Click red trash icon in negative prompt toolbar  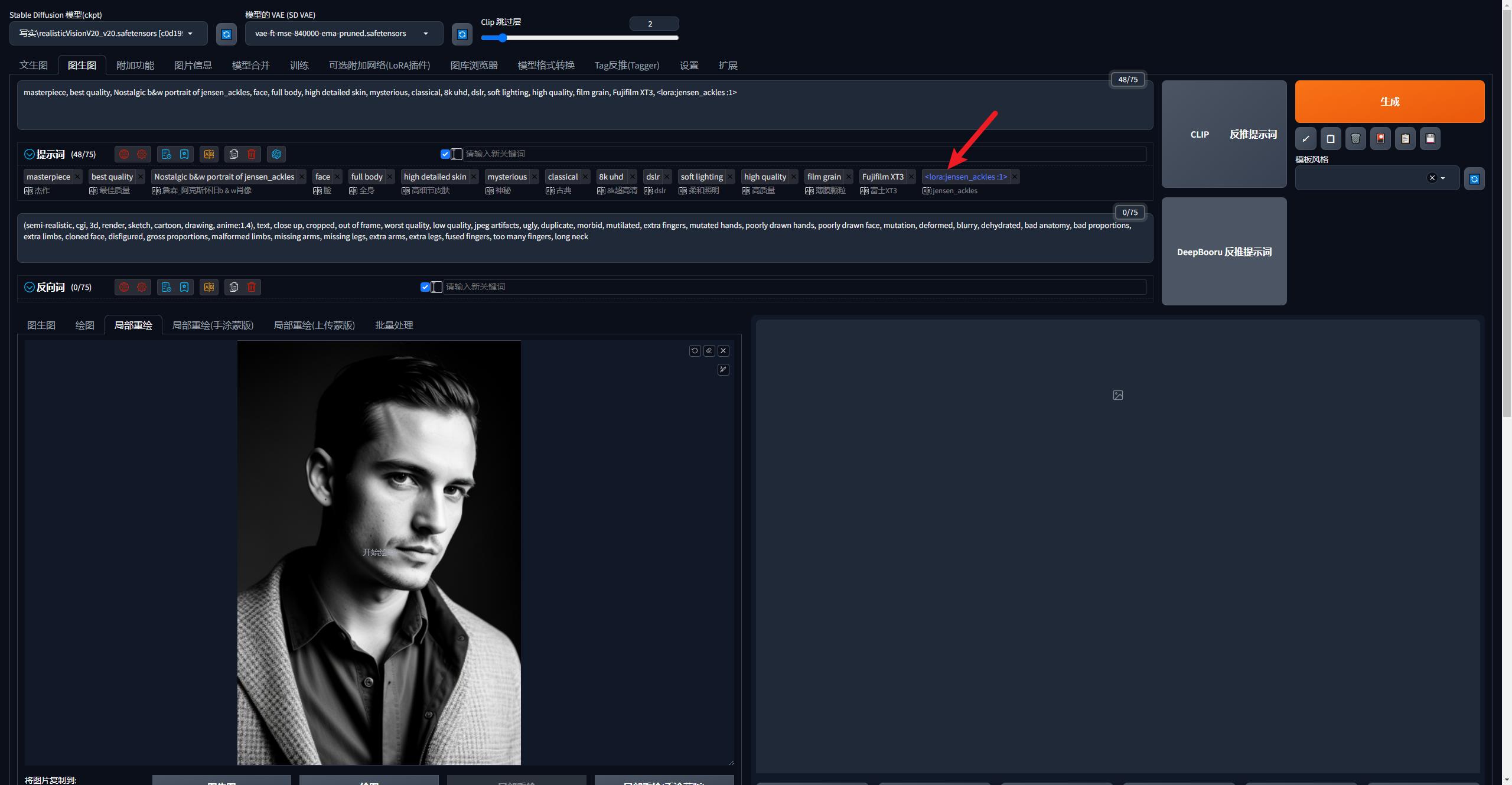click(252, 287)
